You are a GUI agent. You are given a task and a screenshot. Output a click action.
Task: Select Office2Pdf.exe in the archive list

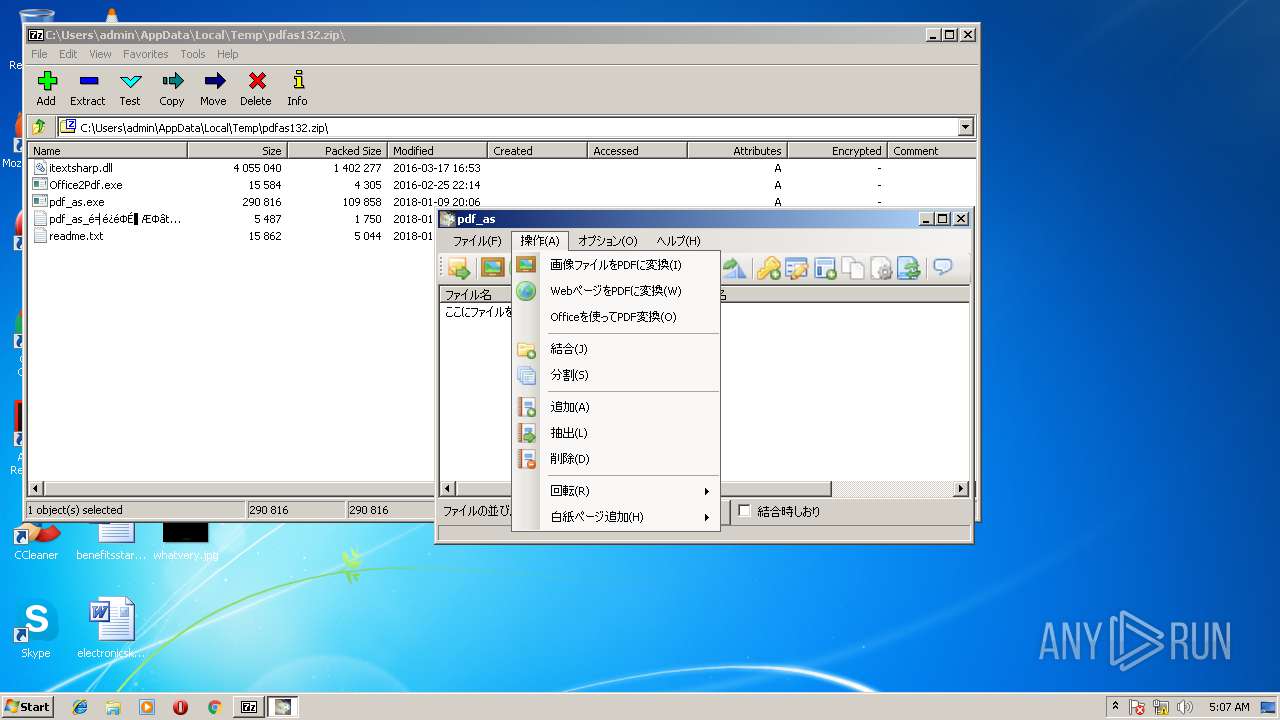85,185
